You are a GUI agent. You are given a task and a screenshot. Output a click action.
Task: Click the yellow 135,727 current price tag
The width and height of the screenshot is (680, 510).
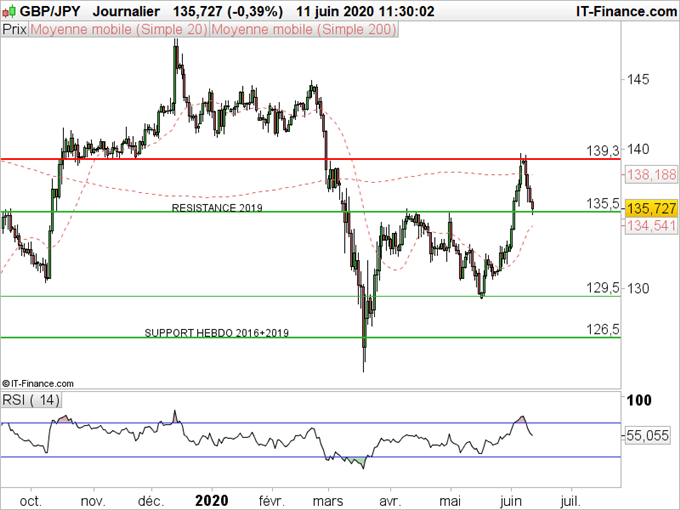651,209
